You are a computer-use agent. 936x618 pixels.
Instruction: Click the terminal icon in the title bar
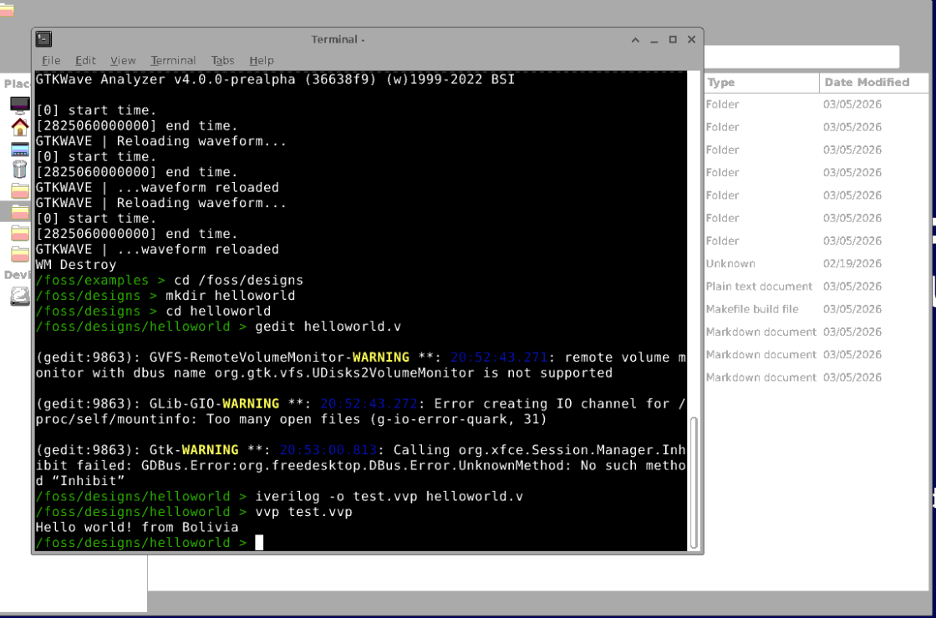pyautogui.click(x=44, y=39)
